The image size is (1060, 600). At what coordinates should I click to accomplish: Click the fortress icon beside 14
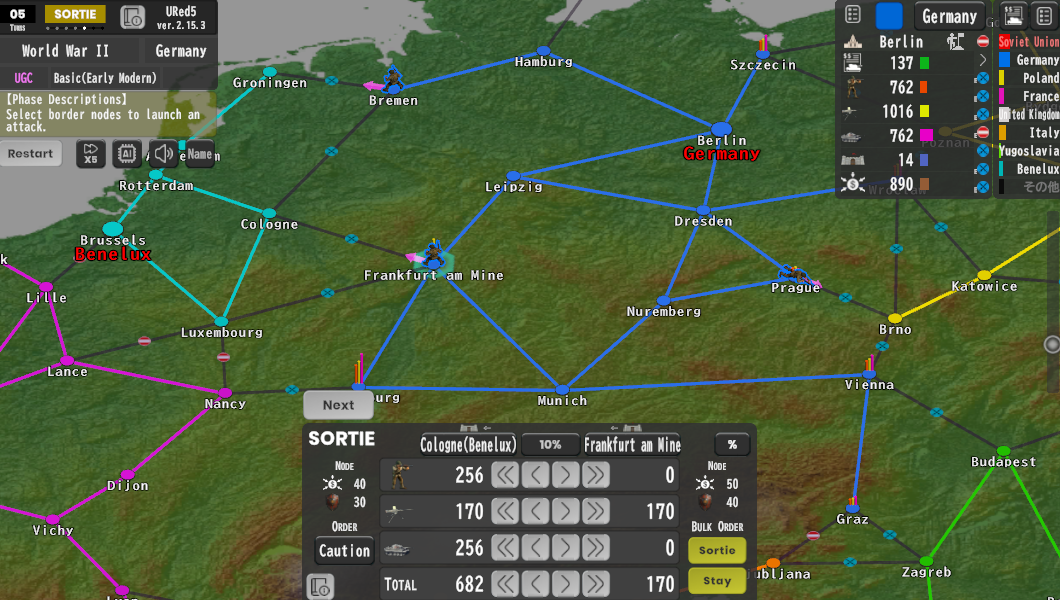852,160
